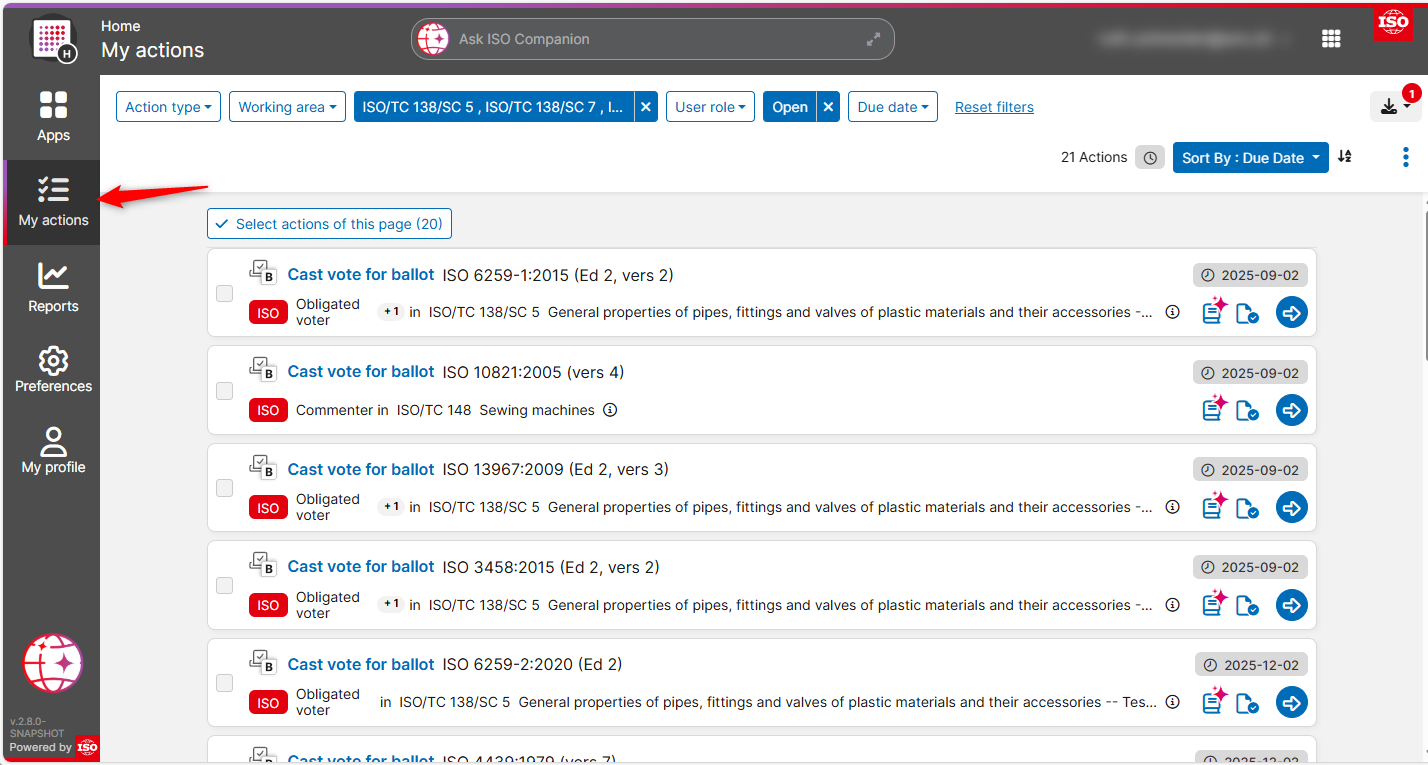
Task: Expand the +1 badge in ISO 3458:2015 row
Action: coord(391,604)
